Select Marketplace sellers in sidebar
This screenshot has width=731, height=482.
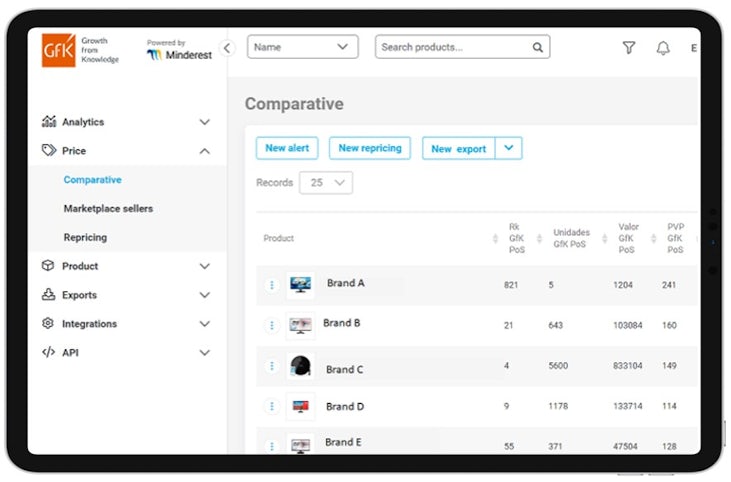(108, 209)
